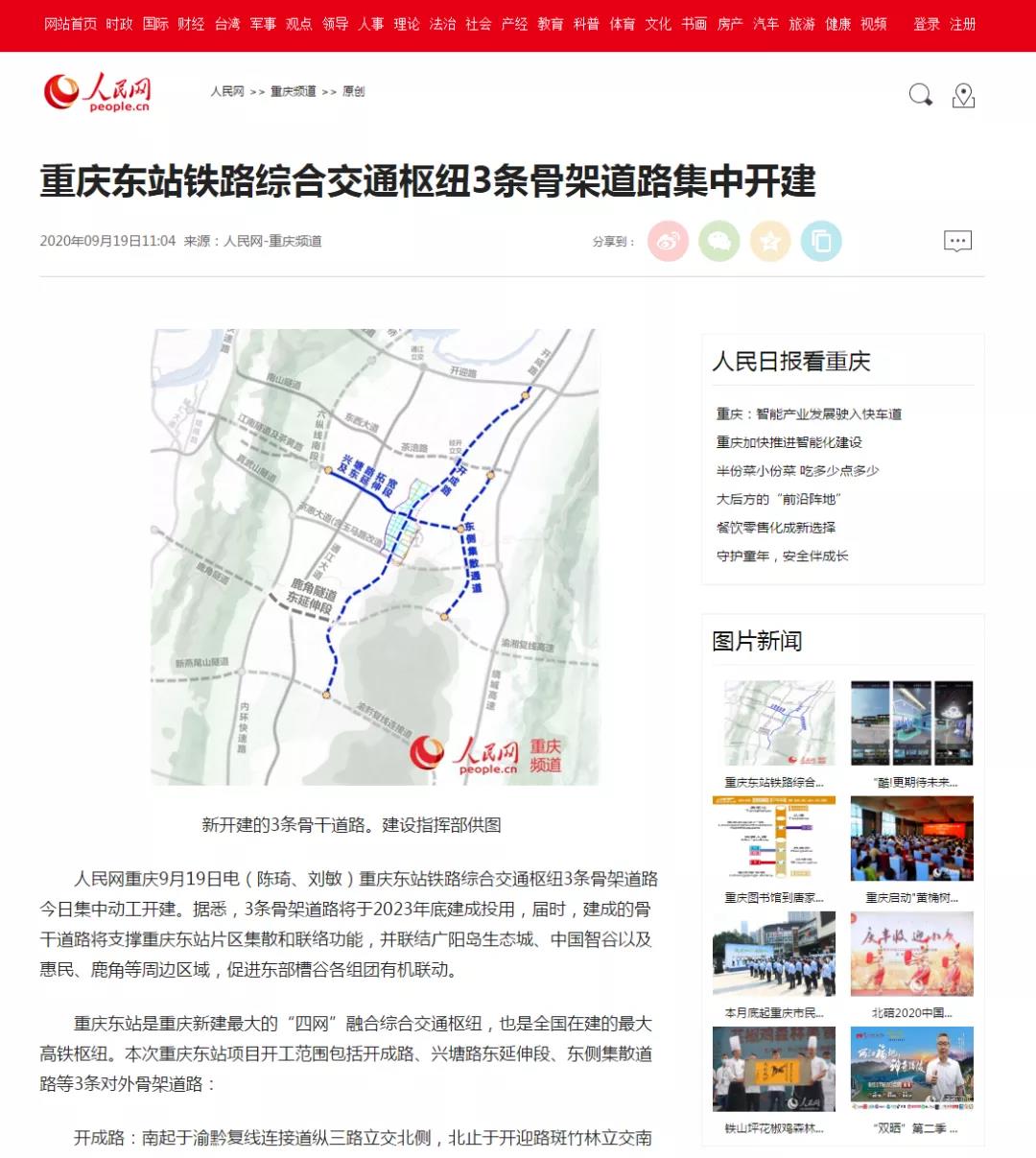Viewport: 1036px width, 1158px height.
Task: Share to Qzone star icon
Action: [770, 241]
